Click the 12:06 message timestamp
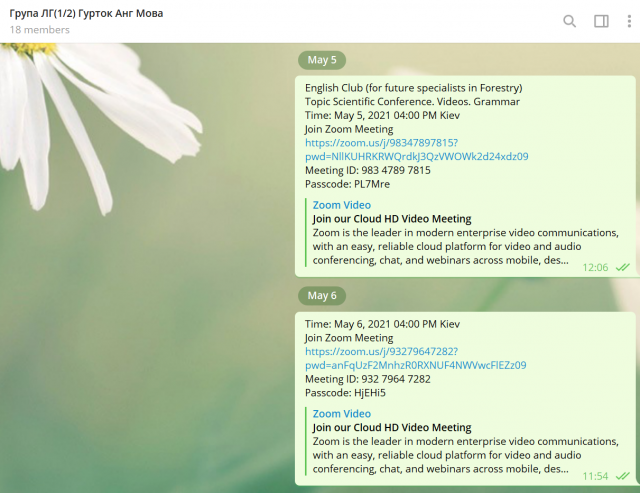This screenshot has height=493, width=640. [x=595, y=267]
